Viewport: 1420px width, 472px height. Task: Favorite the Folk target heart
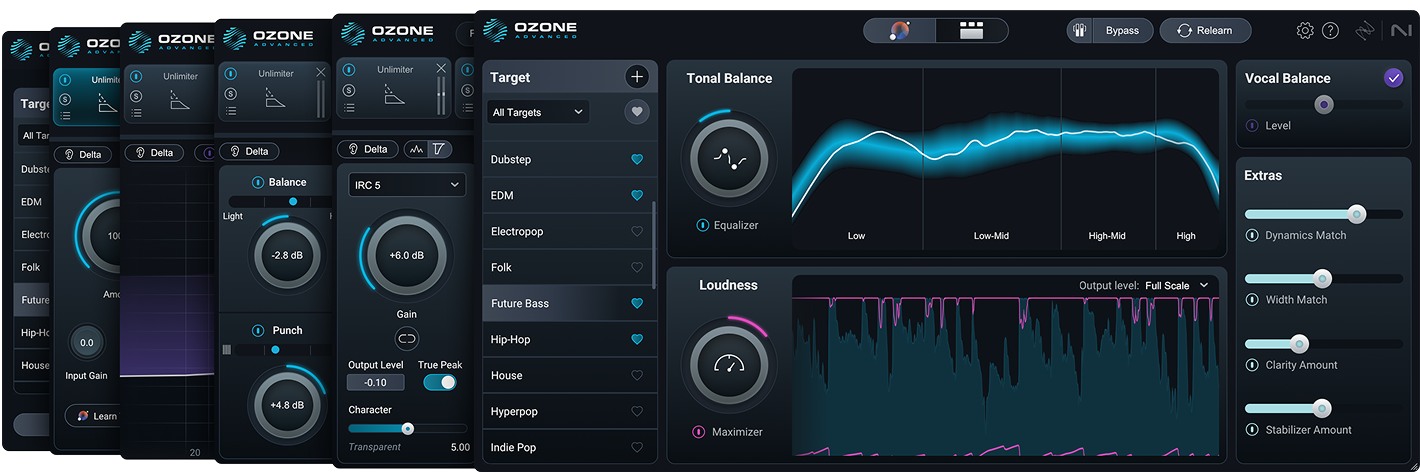(x=637, y=267)
